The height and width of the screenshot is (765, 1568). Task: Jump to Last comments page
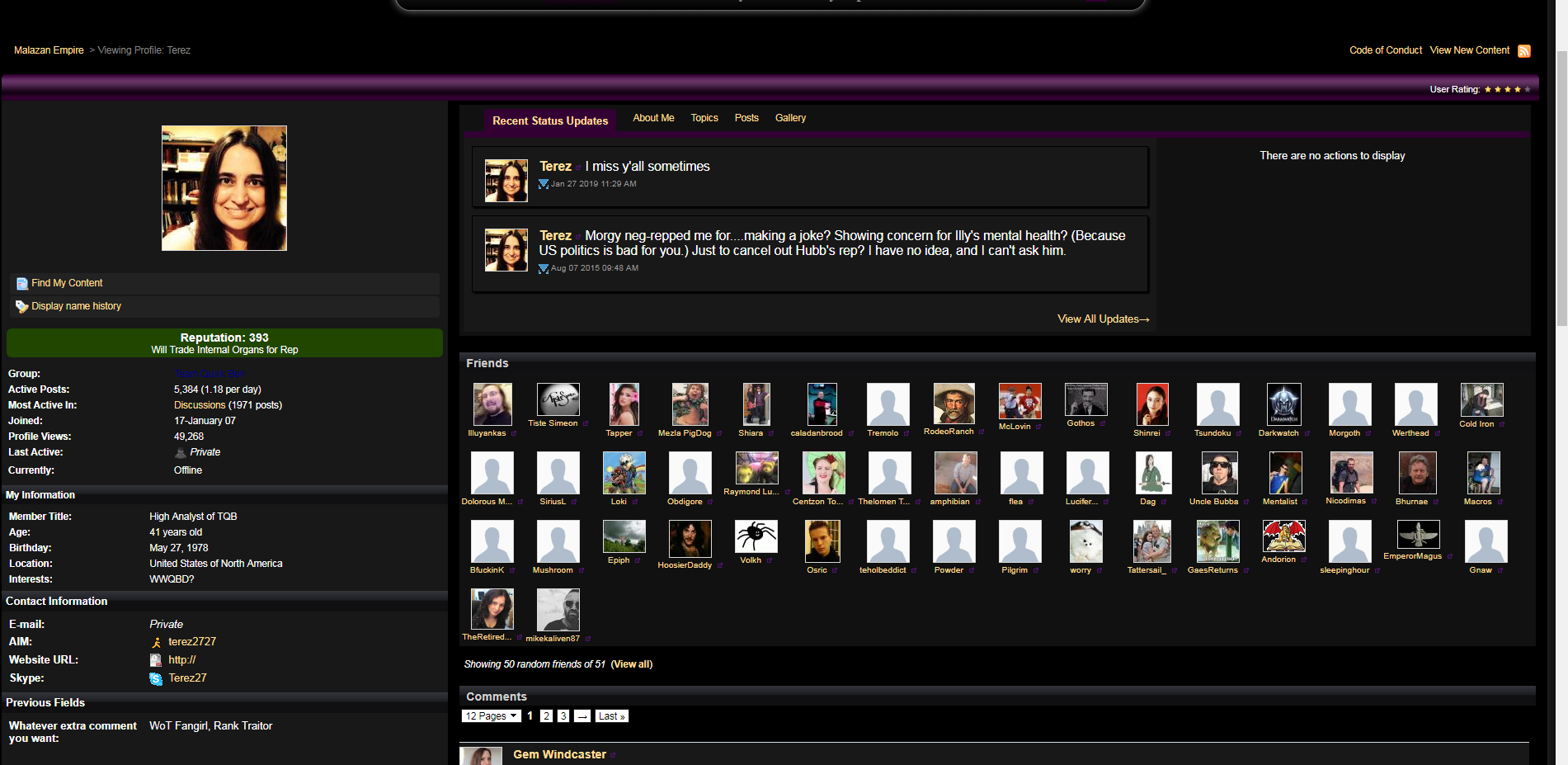pos(611,716)
